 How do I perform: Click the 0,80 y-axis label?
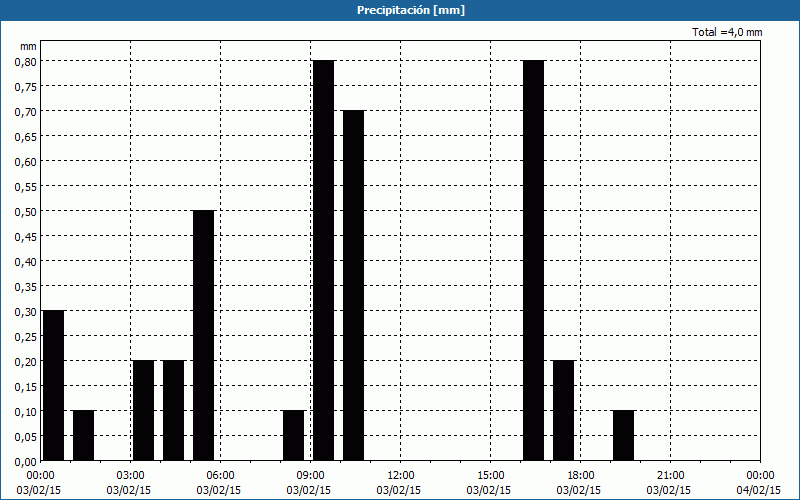click(26, 62)
